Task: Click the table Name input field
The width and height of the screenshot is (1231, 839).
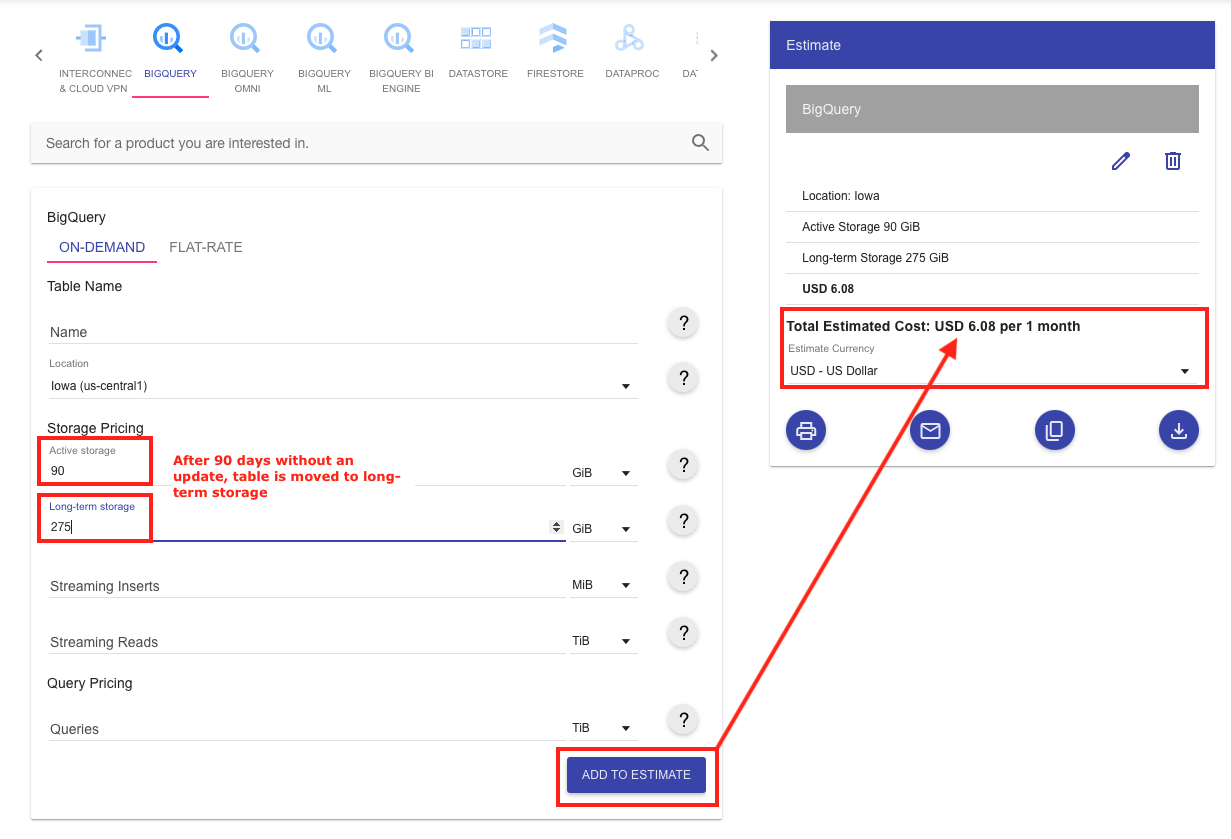Action: coord(342,332)
